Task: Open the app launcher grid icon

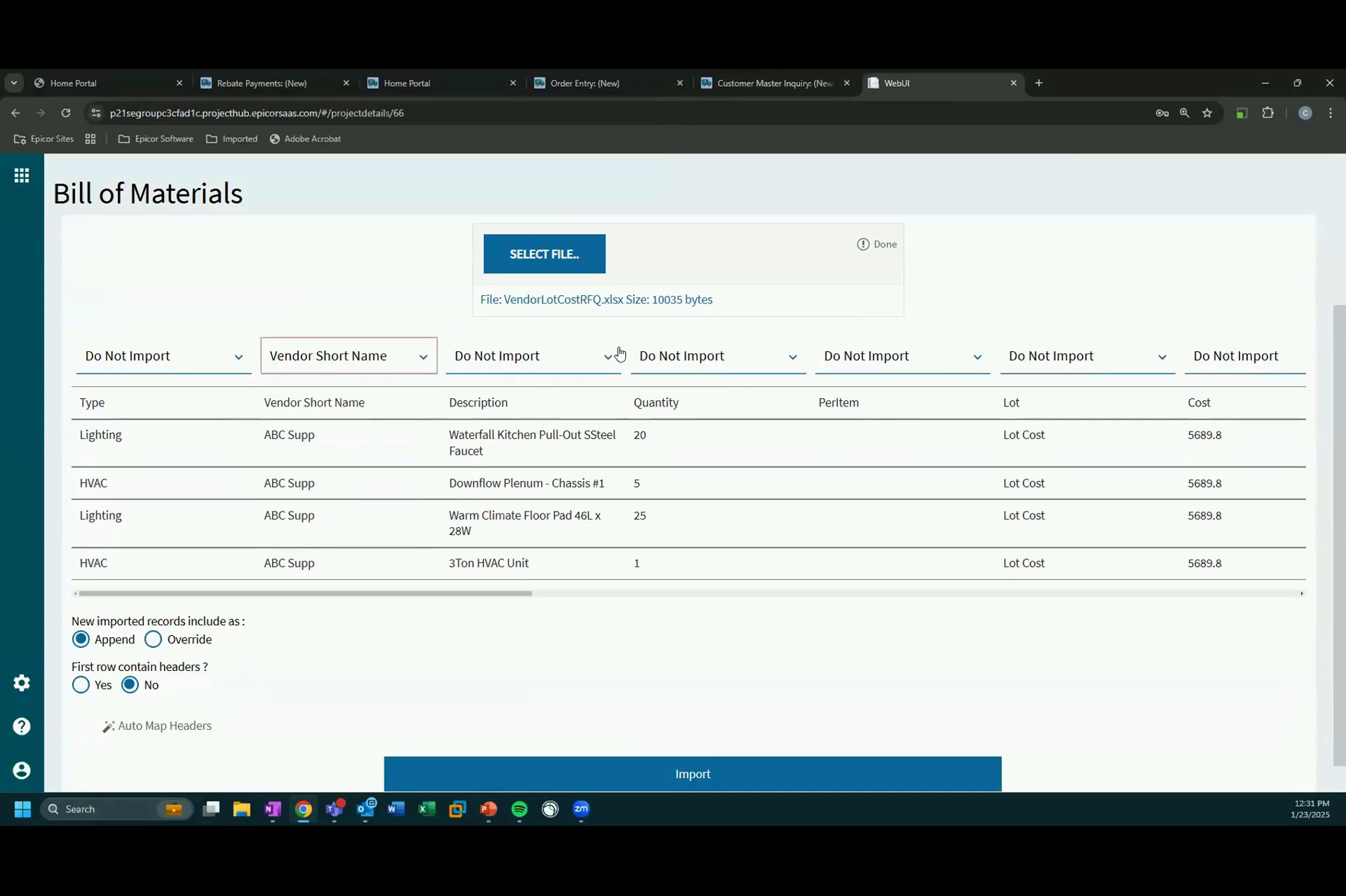Action: click(22, 175)
